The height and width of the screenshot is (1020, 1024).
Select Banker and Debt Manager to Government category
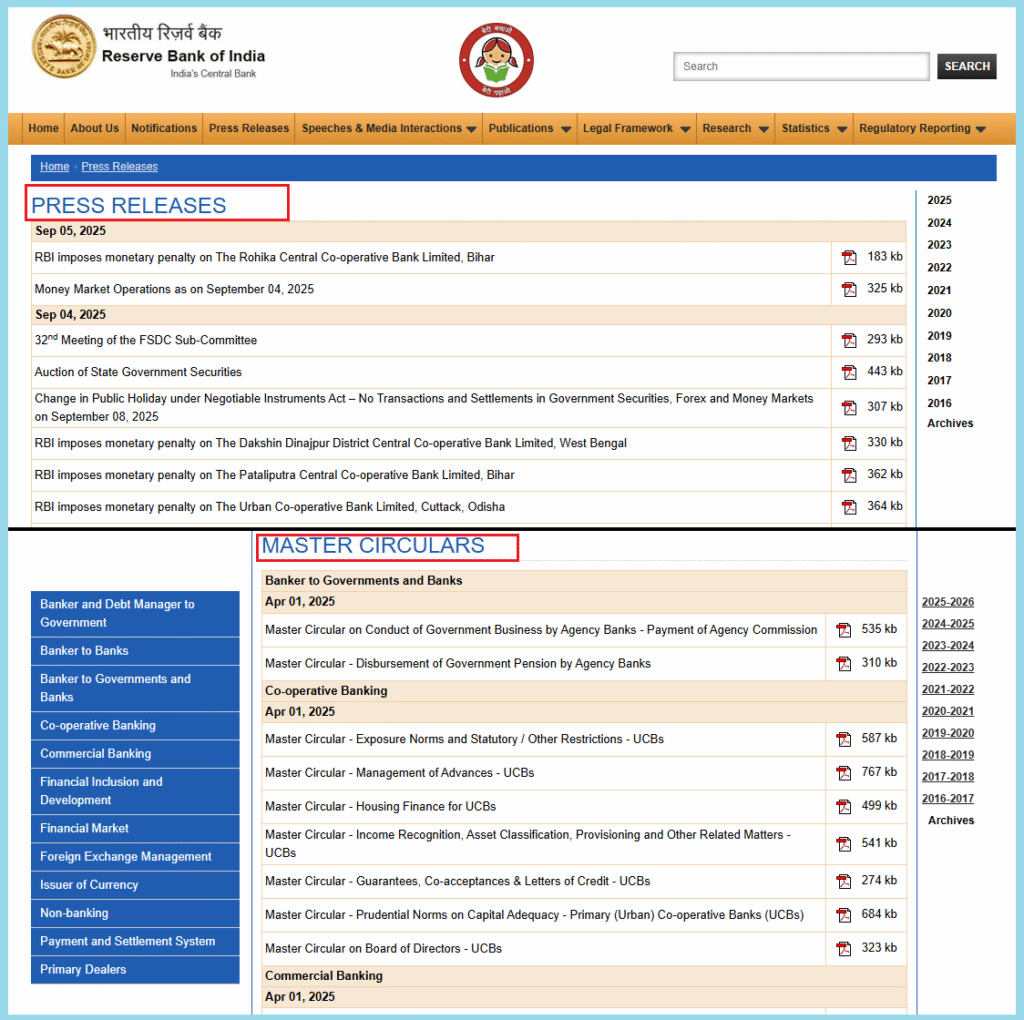pos(135,614)
